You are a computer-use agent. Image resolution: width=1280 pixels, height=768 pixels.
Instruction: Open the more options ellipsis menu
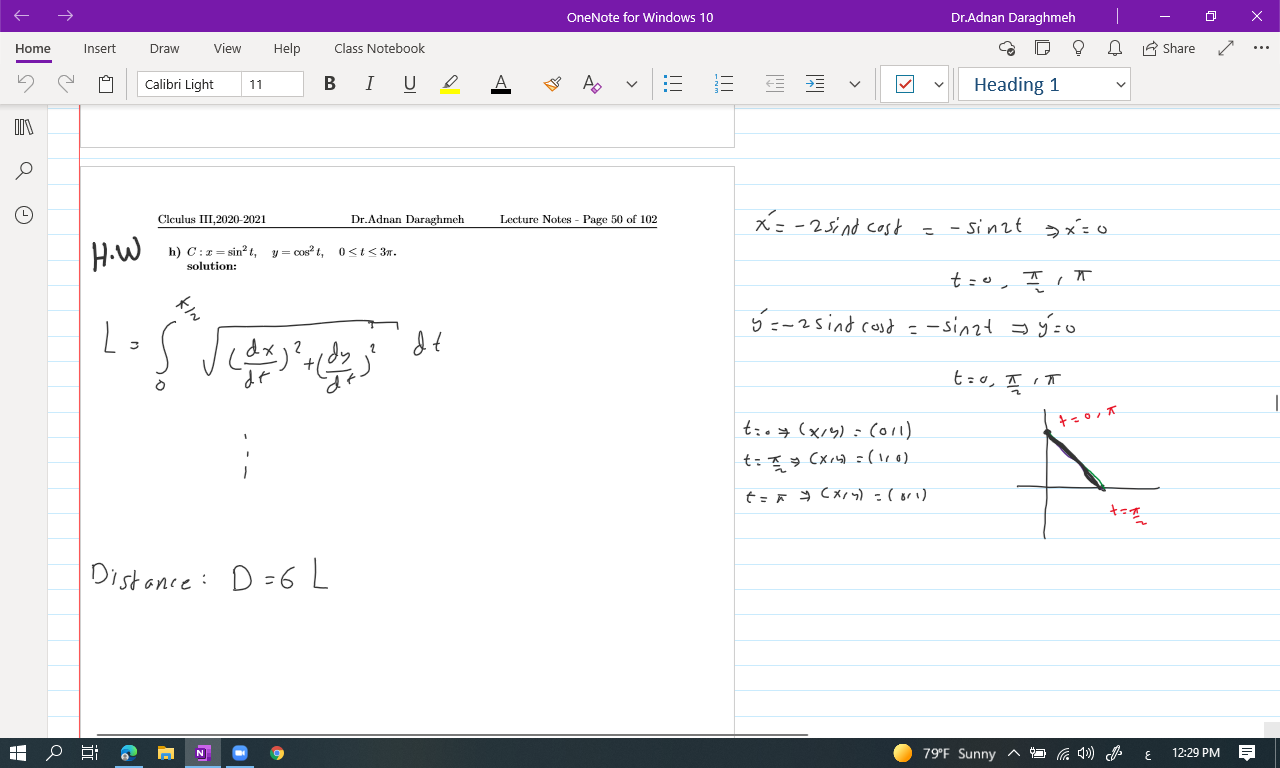tap(1260, 48)
